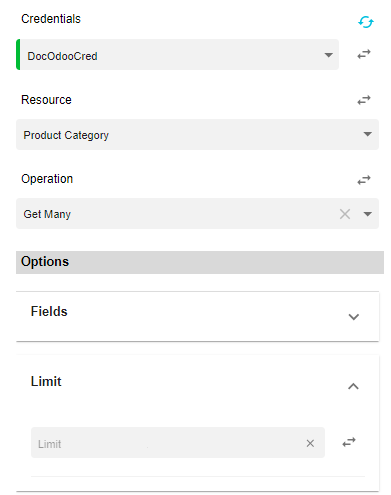Refresh the credentials list icon

pos(366,22)
